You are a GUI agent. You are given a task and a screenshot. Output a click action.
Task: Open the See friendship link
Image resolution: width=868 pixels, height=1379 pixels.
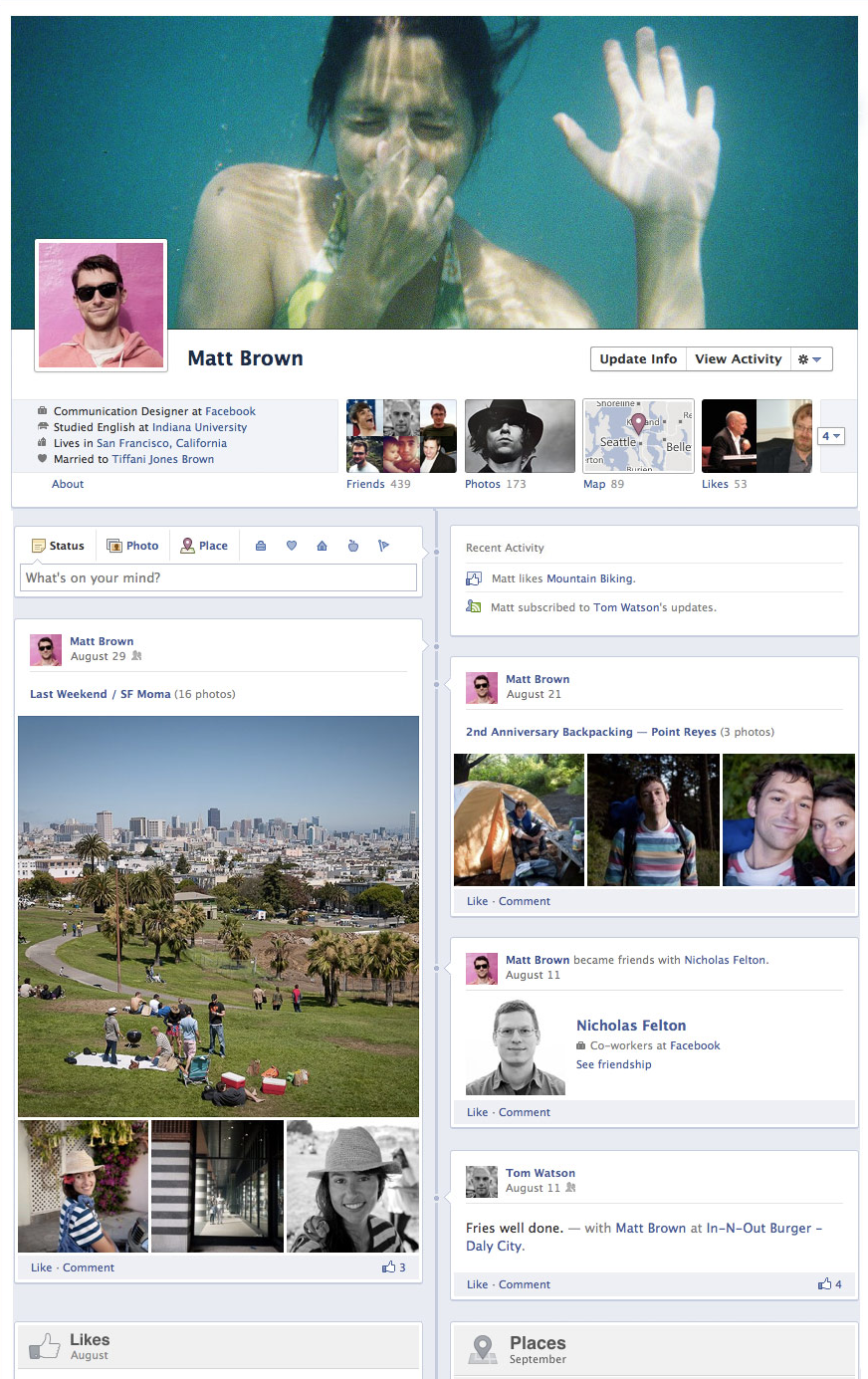[x=613, y=1064]
